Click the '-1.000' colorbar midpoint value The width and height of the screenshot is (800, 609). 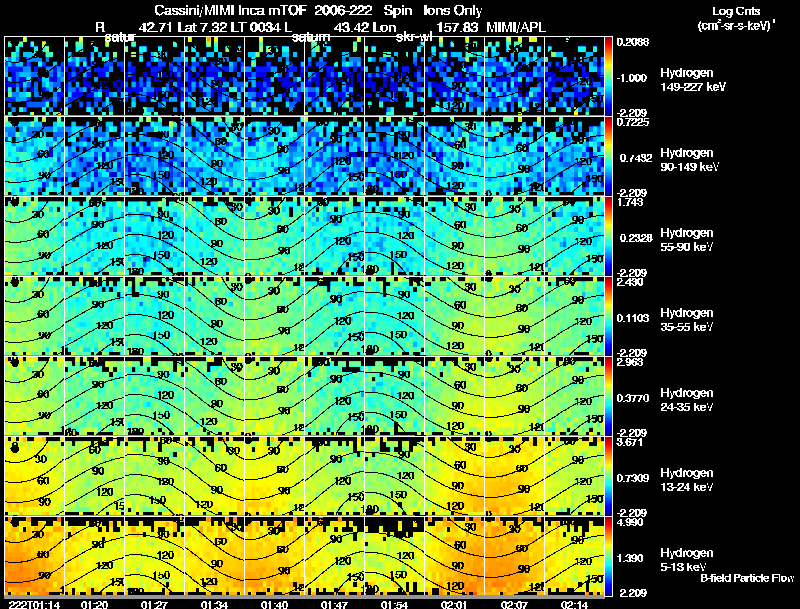632,78
